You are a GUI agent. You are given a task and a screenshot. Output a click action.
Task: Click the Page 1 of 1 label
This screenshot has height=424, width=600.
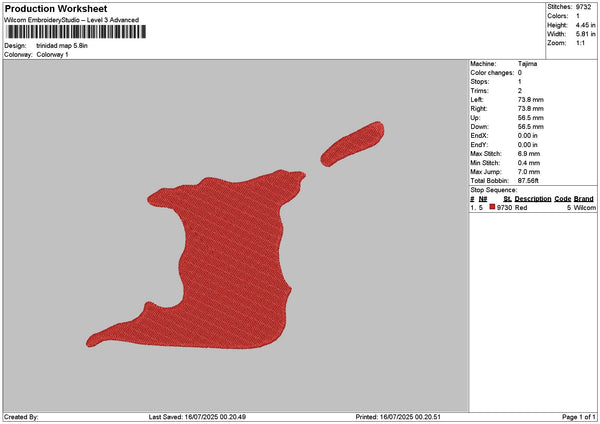579,417
